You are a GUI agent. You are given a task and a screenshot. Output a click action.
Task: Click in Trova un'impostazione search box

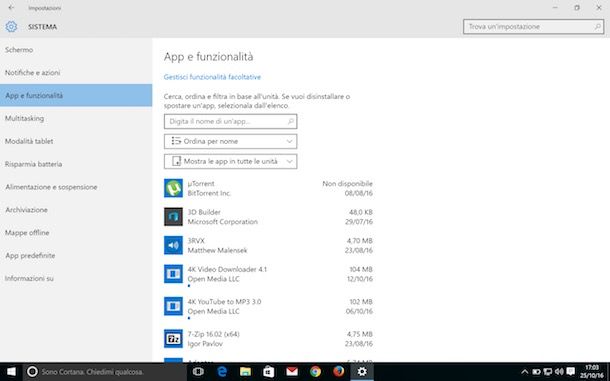click(533, 26)
